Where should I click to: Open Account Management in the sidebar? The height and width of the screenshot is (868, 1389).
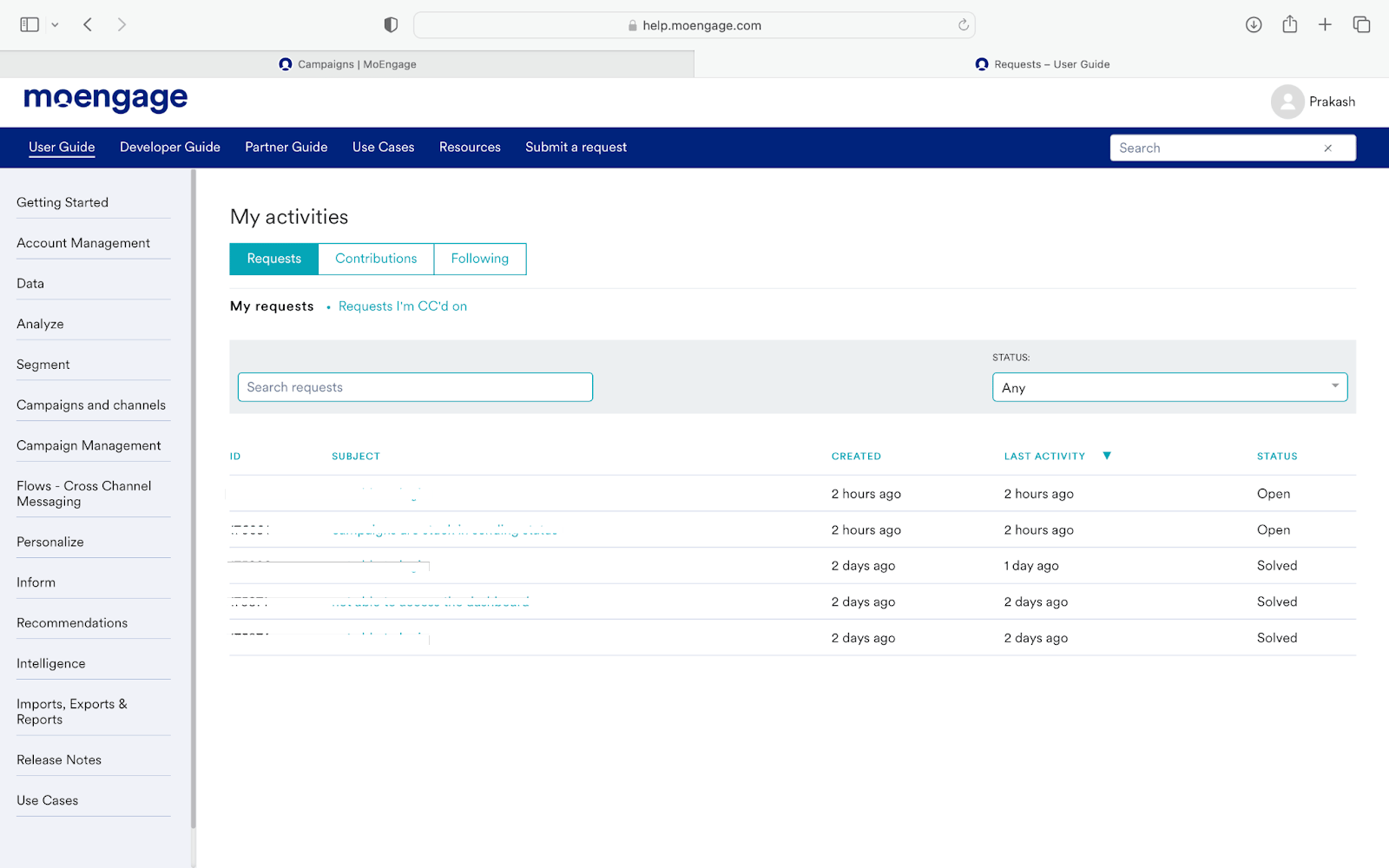pos(83,243)
